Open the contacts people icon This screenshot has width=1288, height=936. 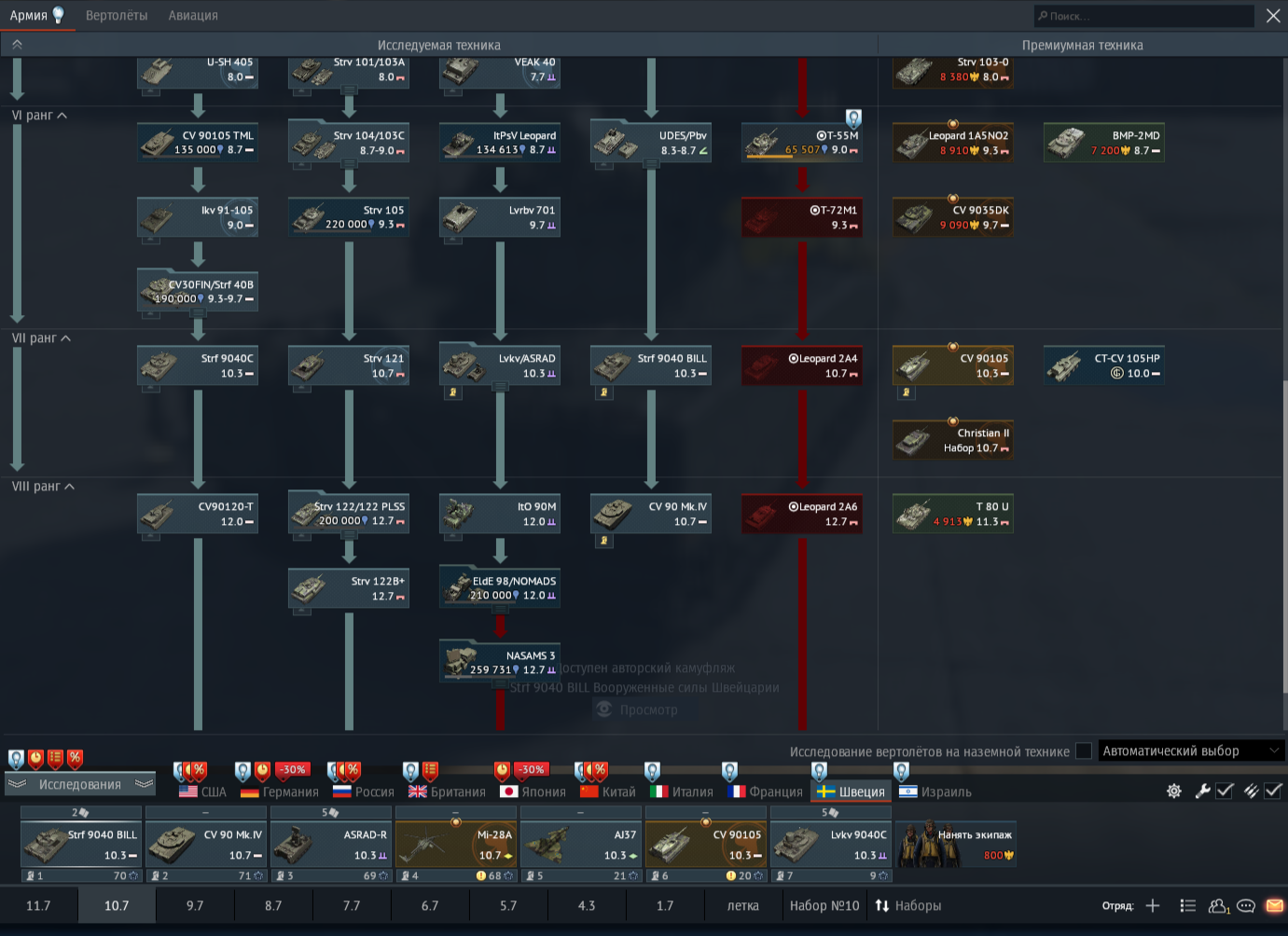[1218, 906]
